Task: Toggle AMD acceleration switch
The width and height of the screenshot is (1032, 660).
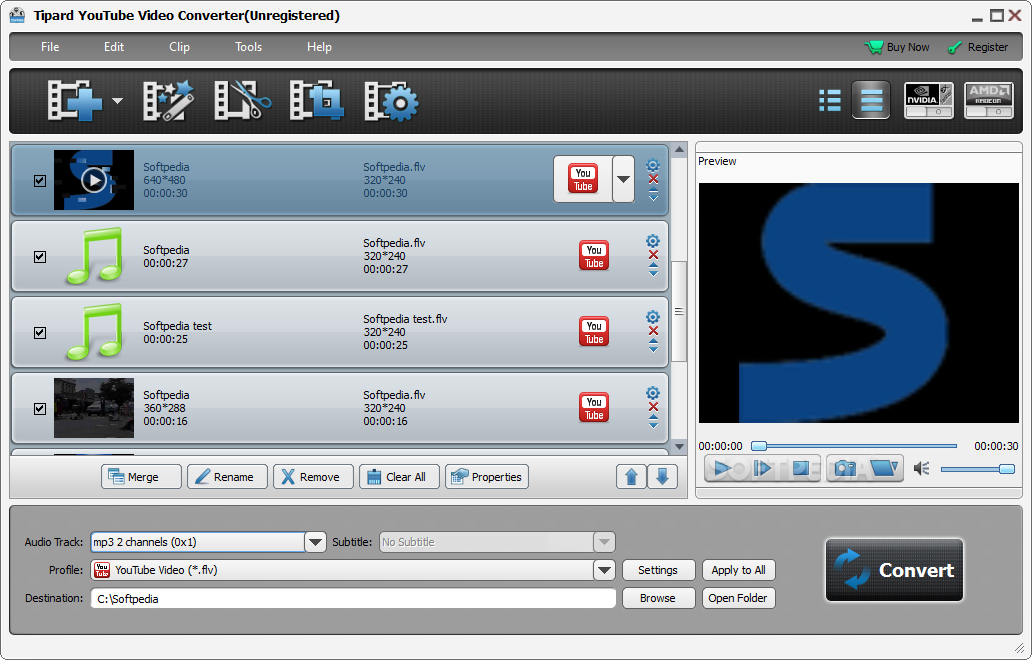Action: (989, 101)
